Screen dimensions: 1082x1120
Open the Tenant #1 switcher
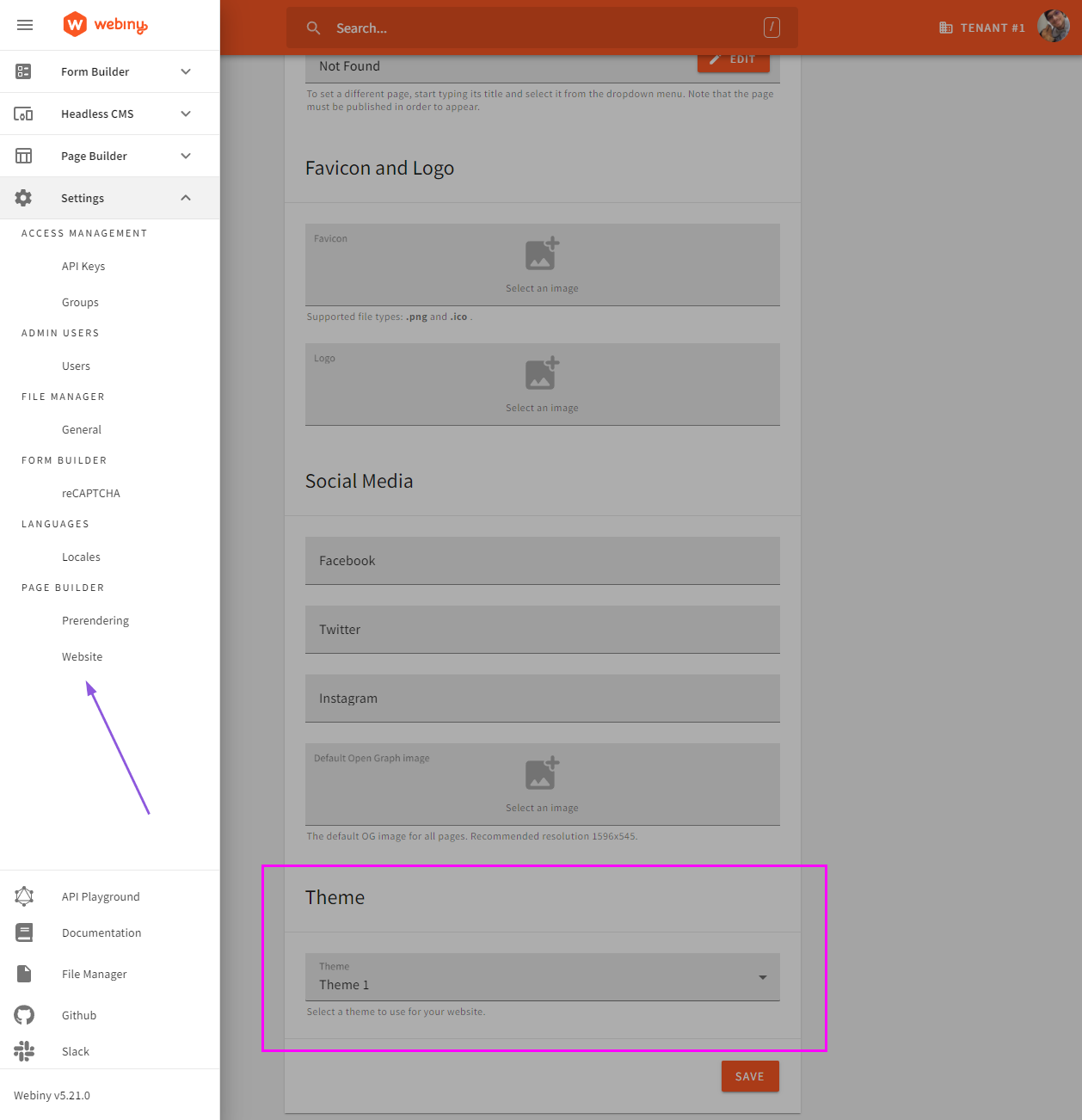pyautogui.click(x=981, y=28)
